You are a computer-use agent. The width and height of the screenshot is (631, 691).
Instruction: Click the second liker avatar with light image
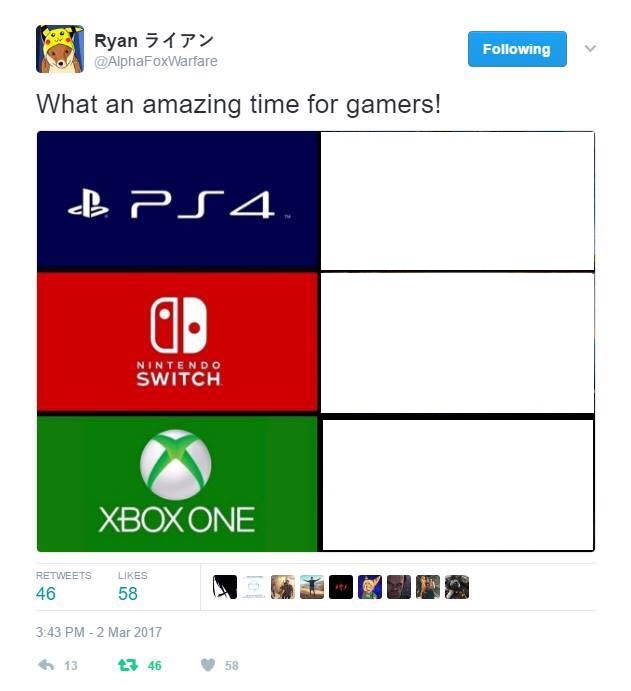(254, 587)
